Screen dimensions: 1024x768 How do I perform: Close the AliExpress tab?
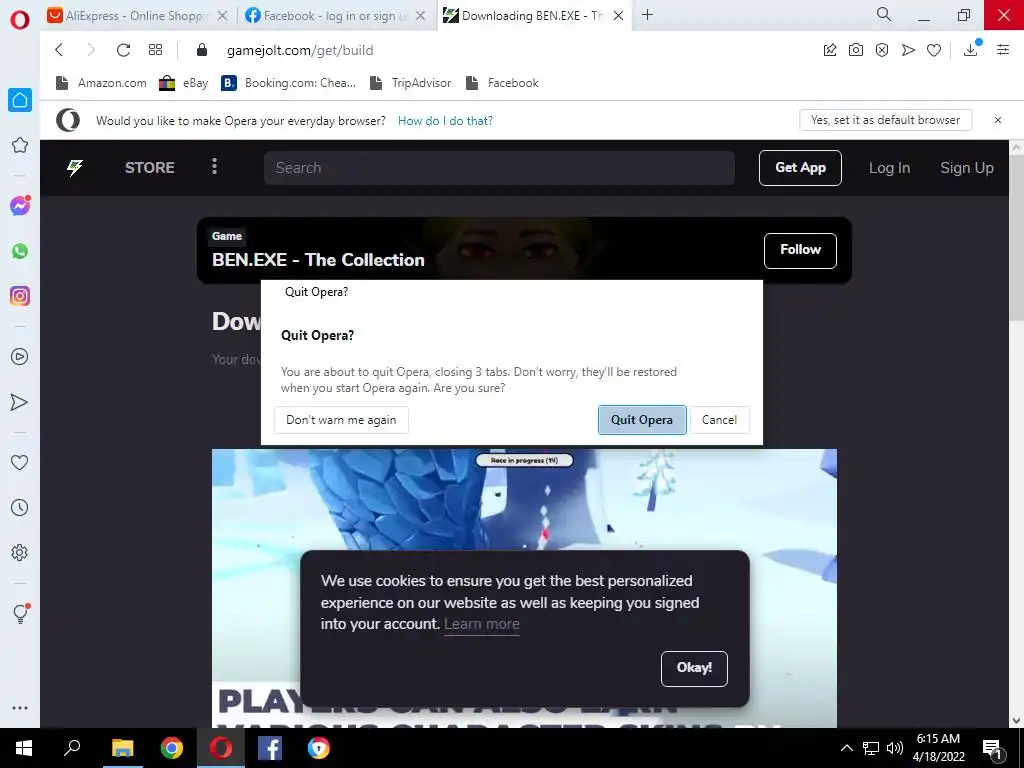click(x=223, y=16)
